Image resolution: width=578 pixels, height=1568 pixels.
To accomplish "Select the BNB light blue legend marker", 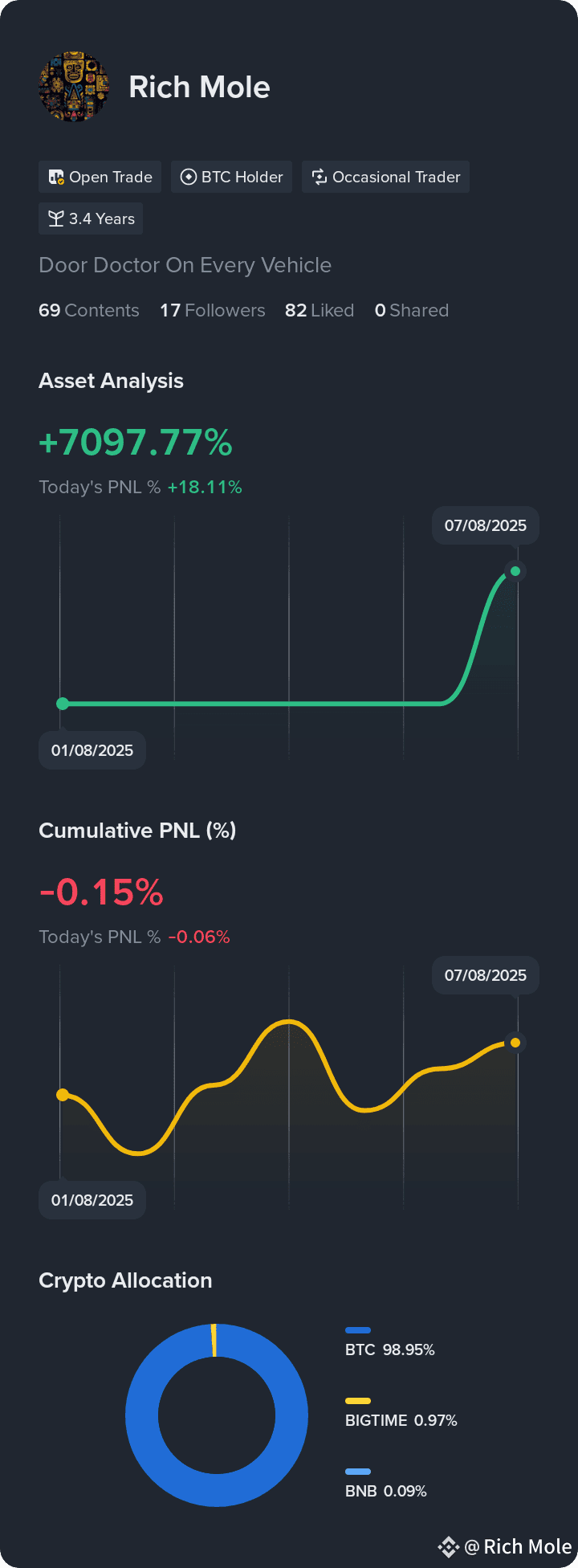I will [358, 1472].
